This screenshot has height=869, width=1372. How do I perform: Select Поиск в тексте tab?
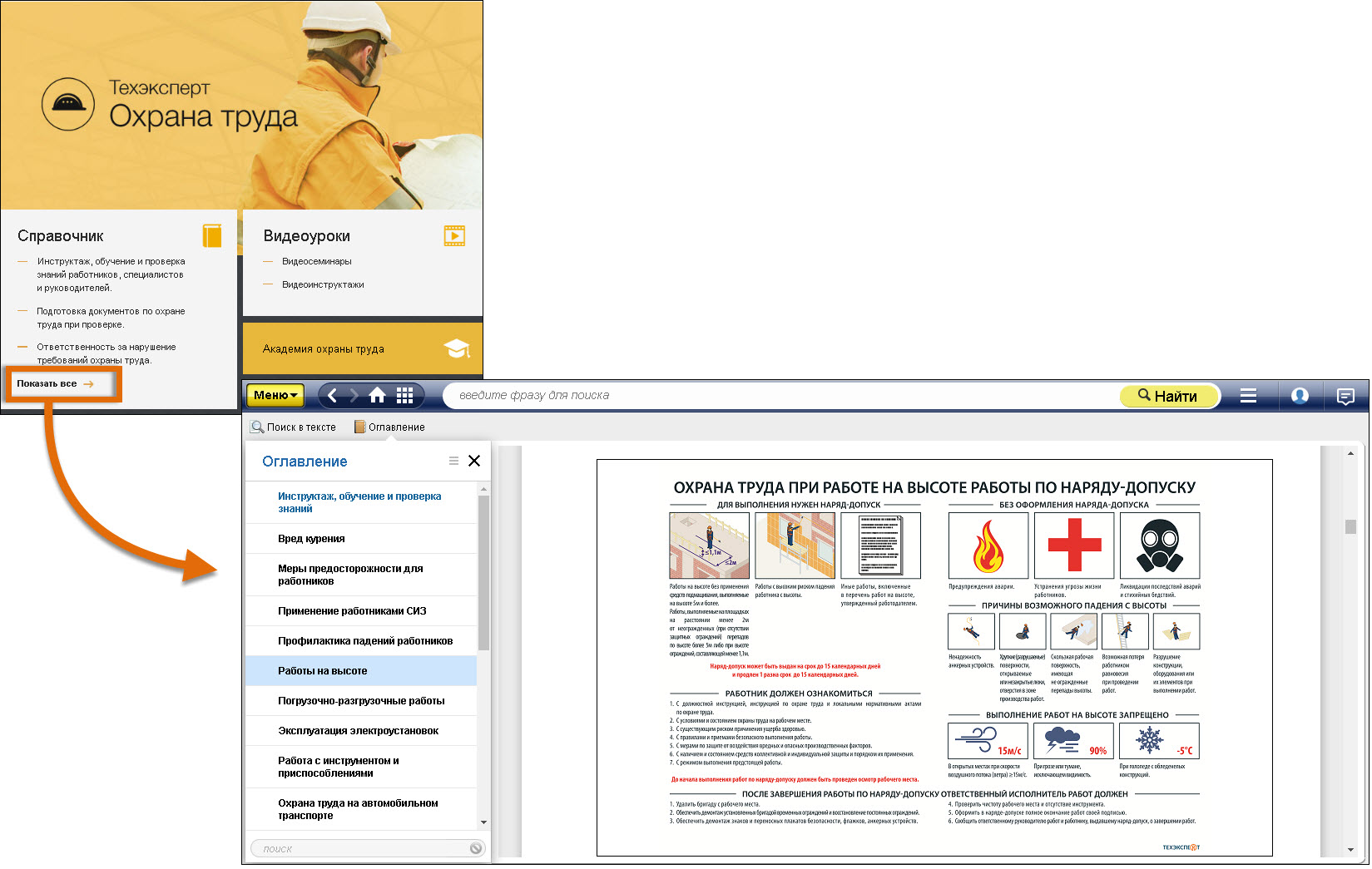coord(294,427)
